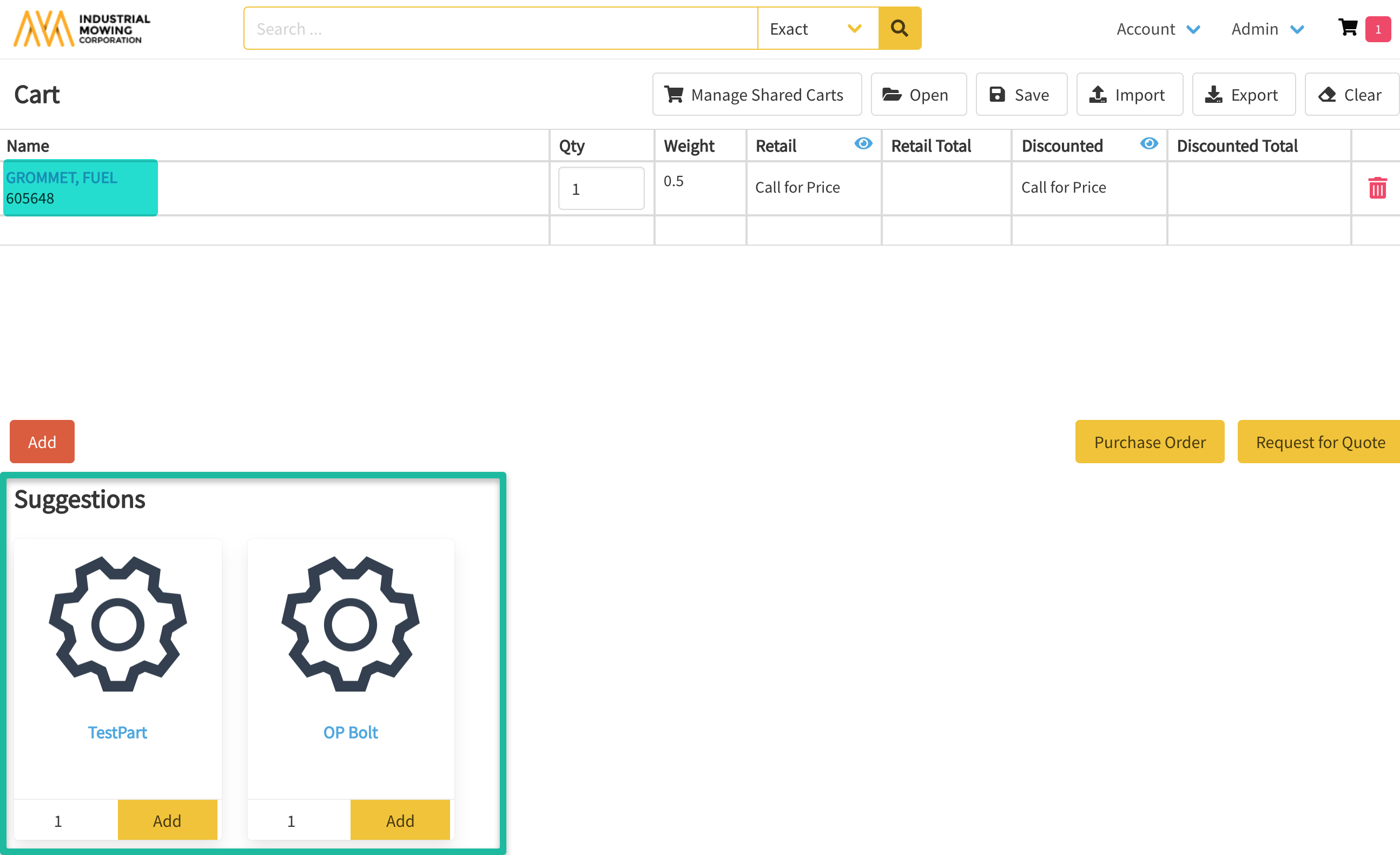Toggle Discounted column visibility eye

point(1148,144)
